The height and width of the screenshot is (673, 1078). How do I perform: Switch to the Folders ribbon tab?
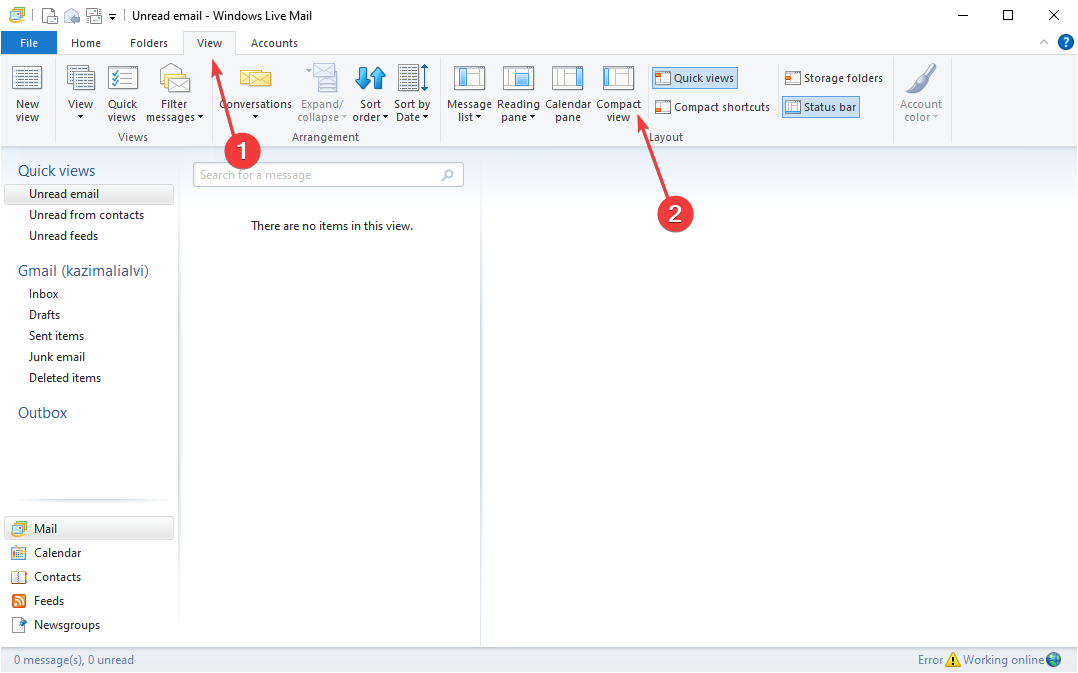pyautogui.click(x=149, y=43)
